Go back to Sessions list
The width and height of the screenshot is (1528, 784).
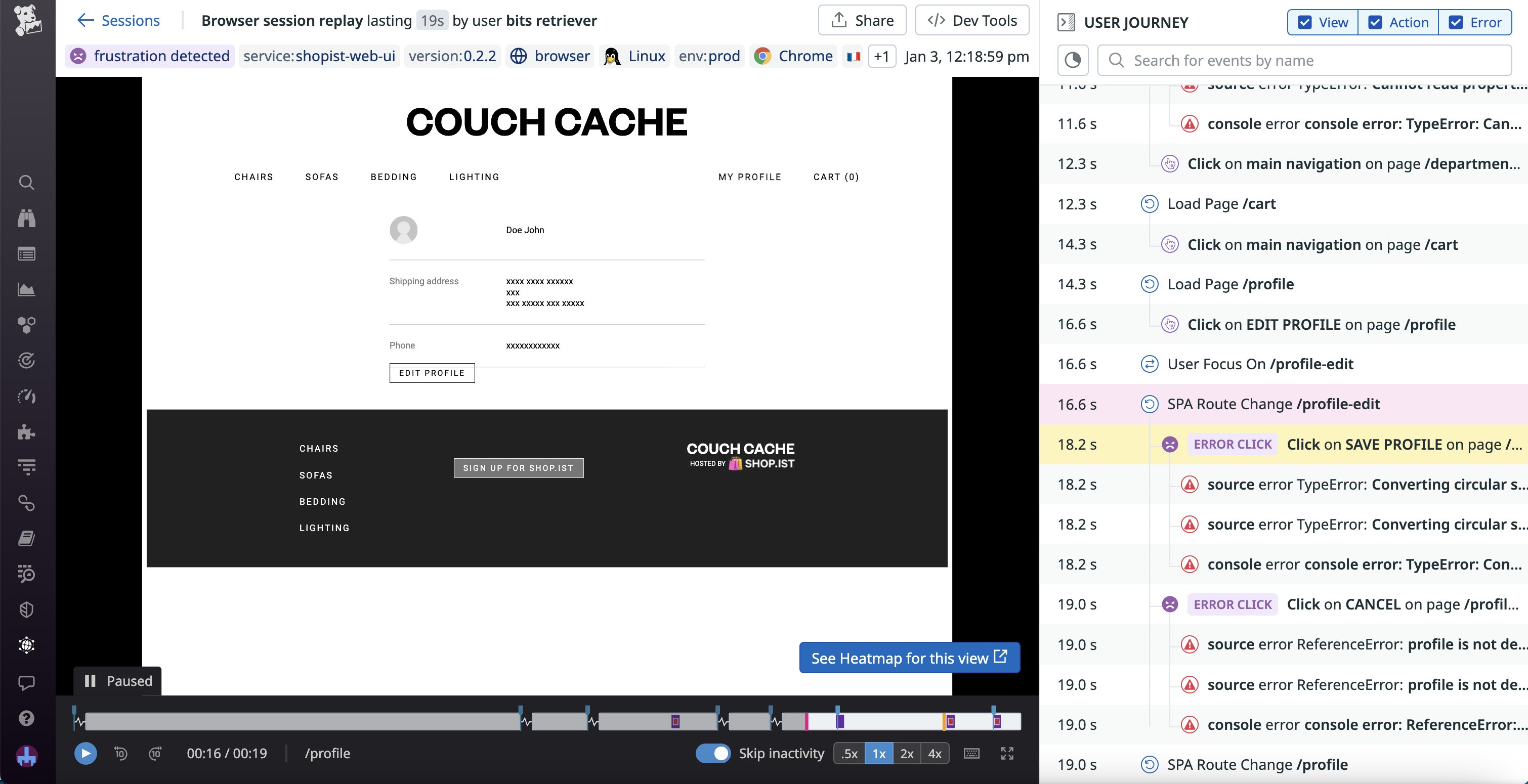(118, 20)
